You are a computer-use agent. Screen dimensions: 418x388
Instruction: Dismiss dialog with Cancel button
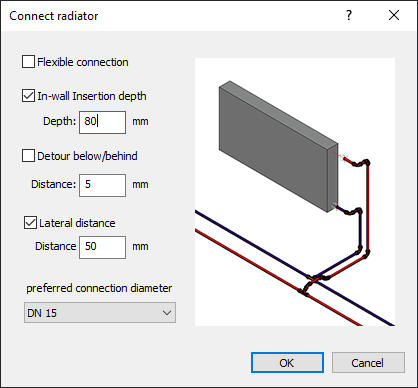(368, 363)
